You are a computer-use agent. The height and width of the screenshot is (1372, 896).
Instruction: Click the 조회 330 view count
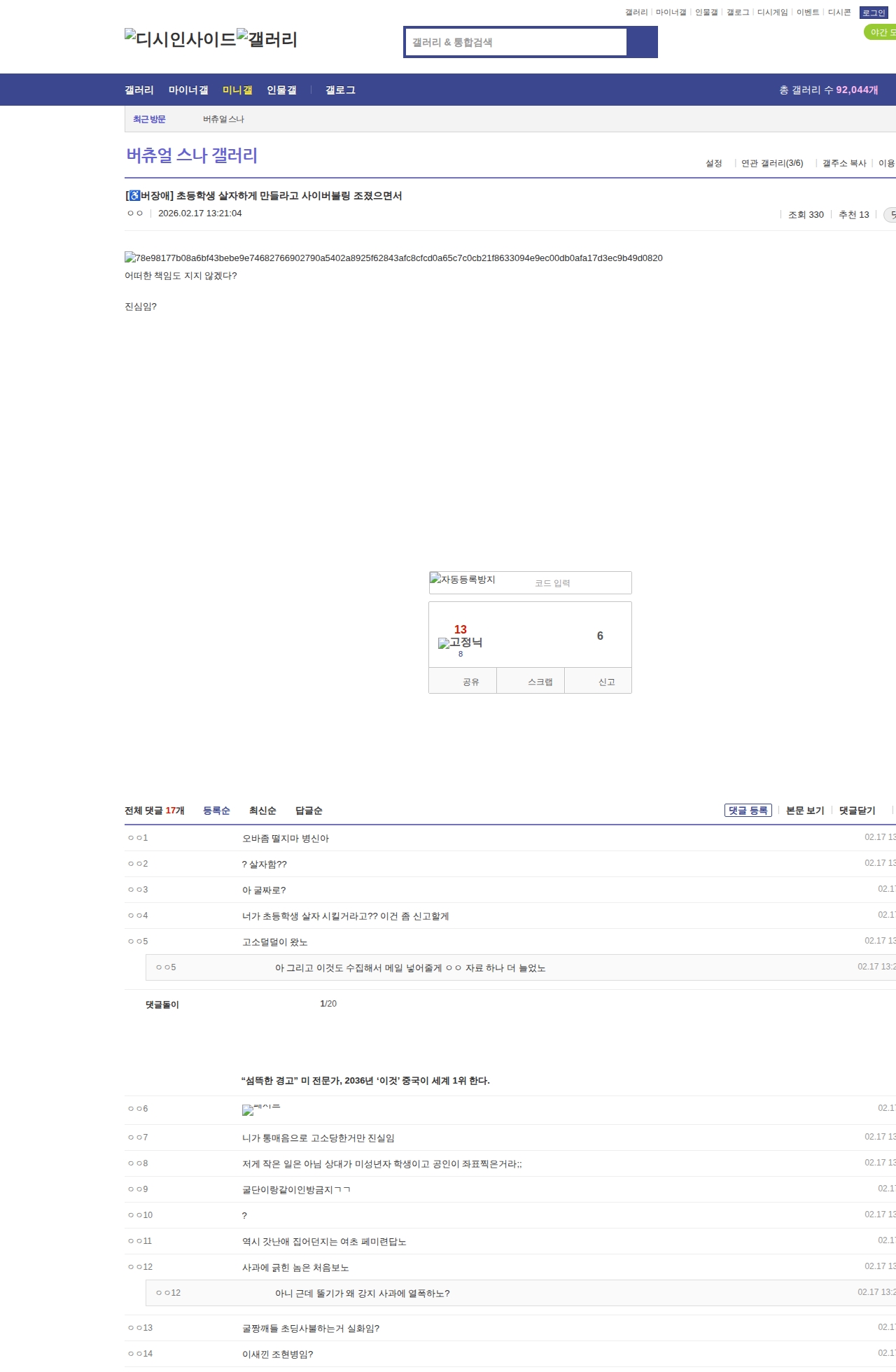806,215
